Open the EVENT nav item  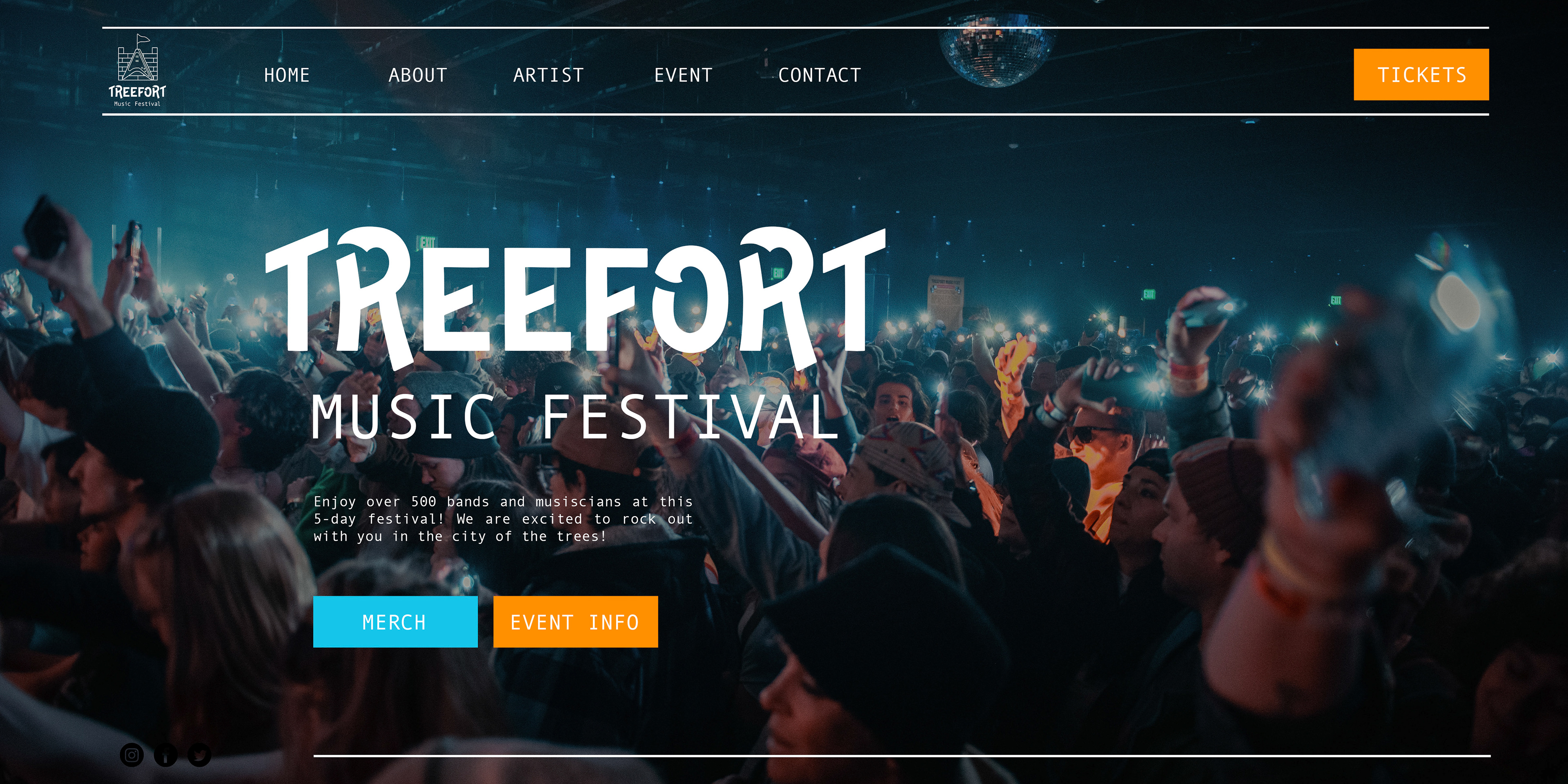[683, 75]
